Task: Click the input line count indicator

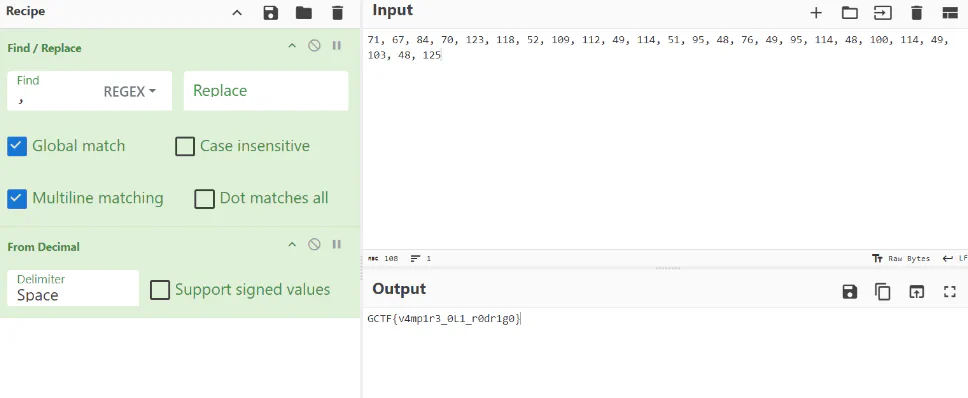Action: [420, 259]
